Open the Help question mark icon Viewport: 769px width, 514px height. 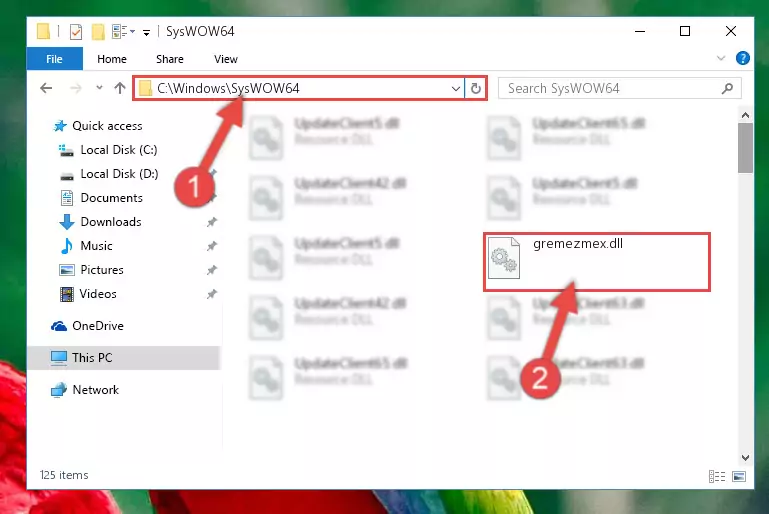pos(743,58)
